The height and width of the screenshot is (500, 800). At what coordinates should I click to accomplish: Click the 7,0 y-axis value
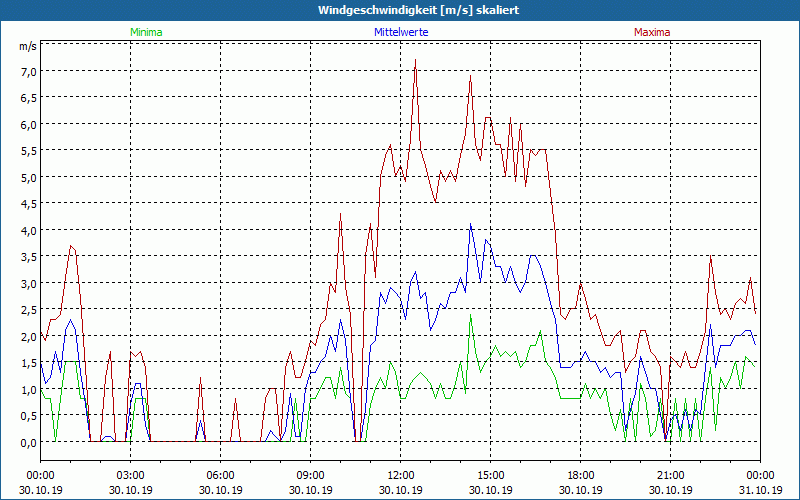(x=28, y=71)
